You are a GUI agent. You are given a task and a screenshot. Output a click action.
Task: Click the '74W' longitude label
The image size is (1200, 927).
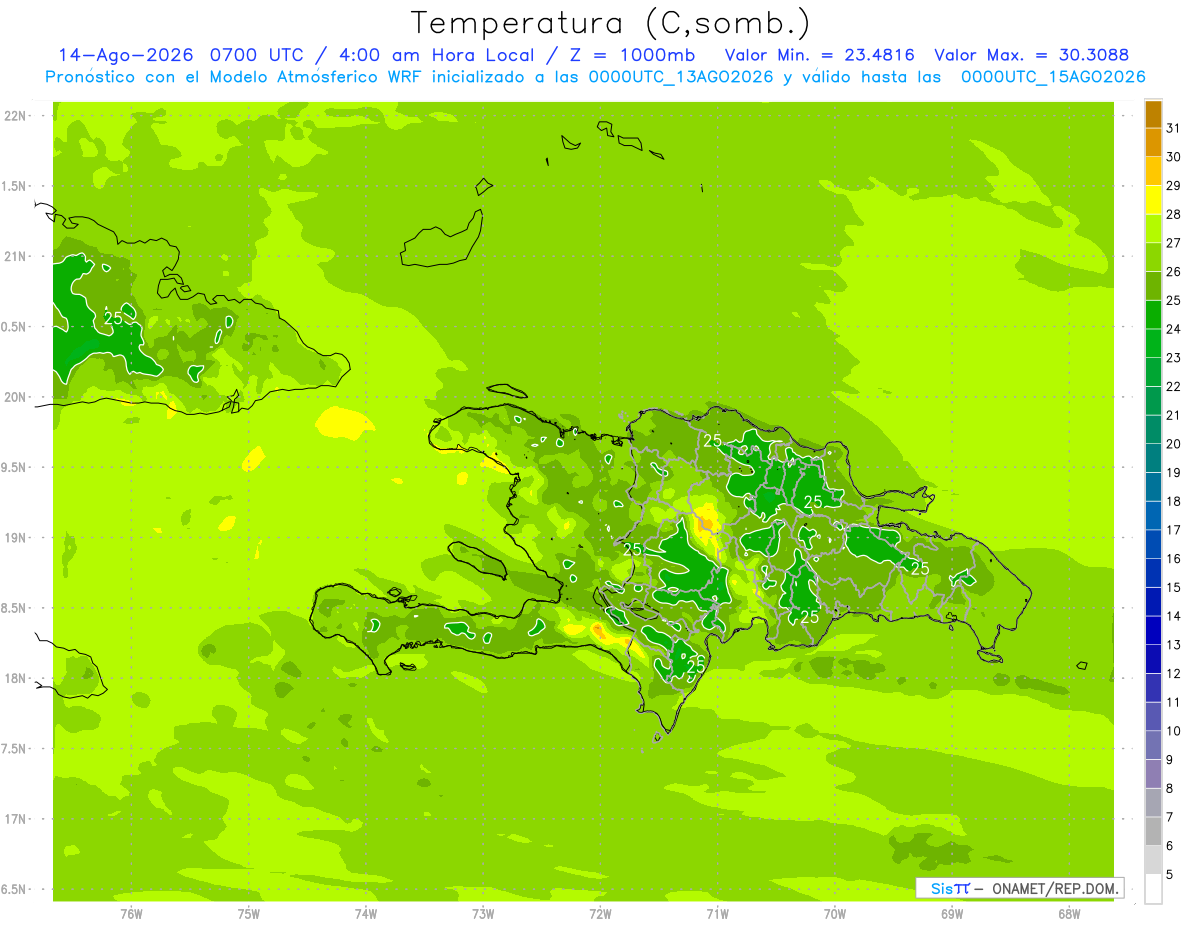click(366, 913)
